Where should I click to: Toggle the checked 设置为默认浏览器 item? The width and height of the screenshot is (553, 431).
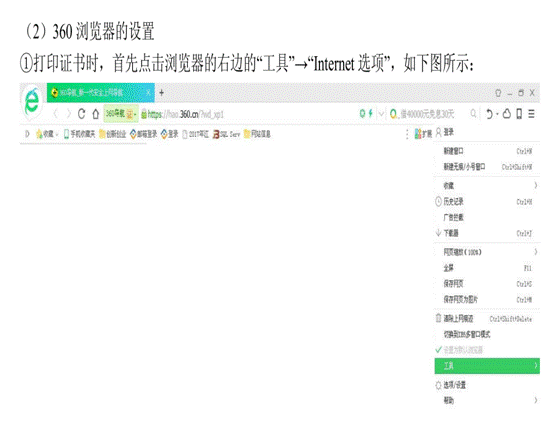[487, 350]
